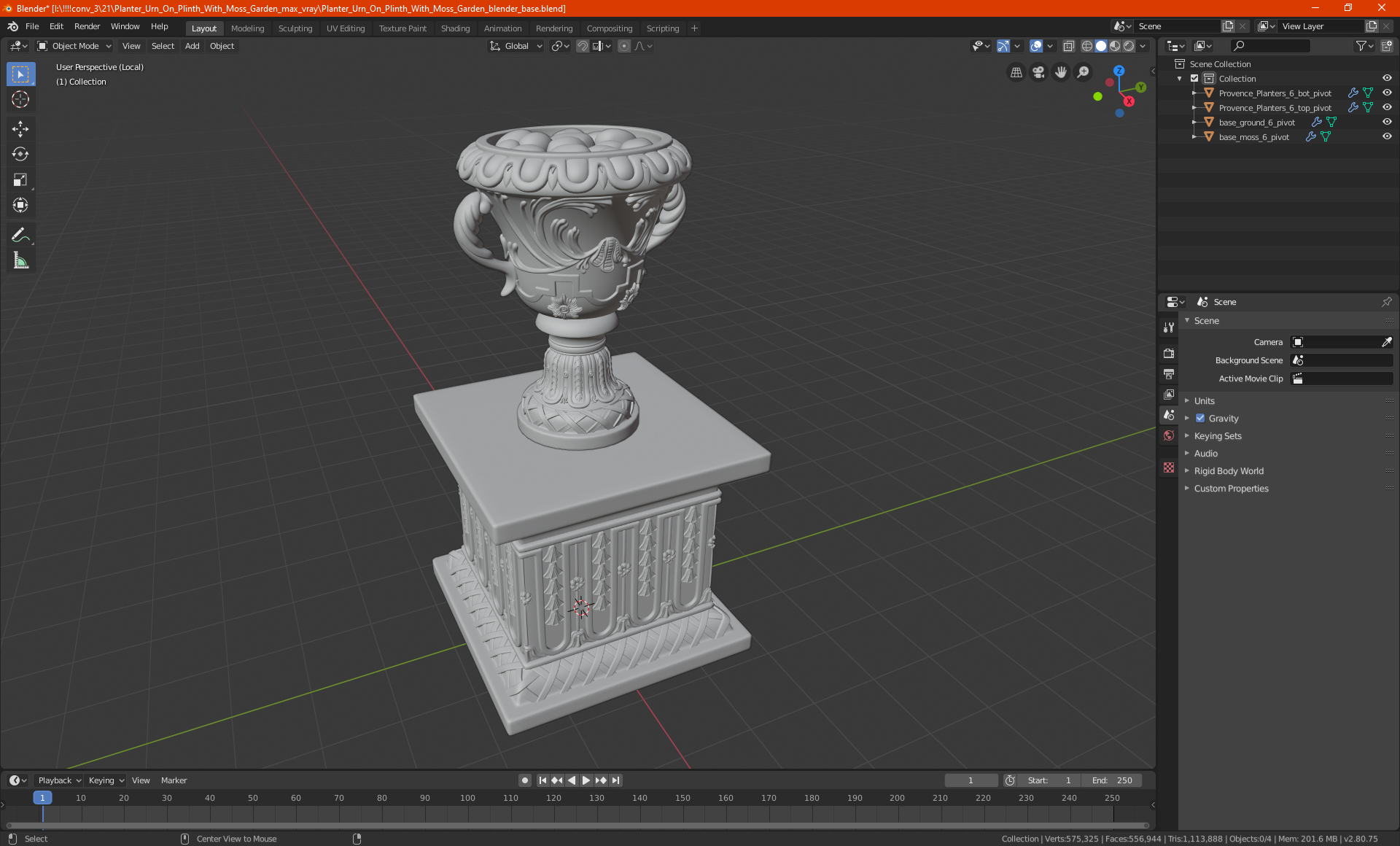
Task: Toggle snapping magnet icon
Action: click(583, 46)
